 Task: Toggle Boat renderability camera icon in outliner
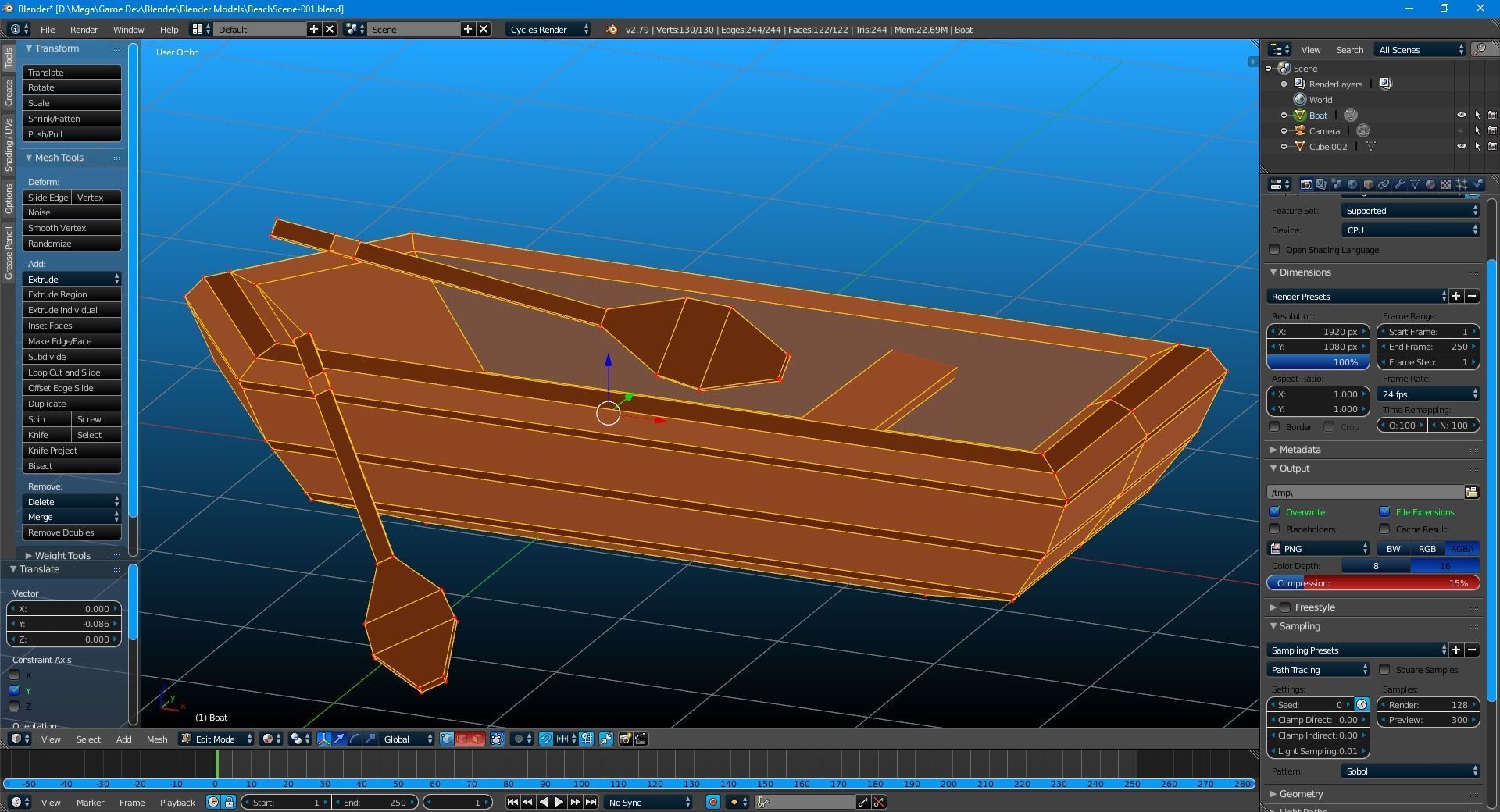point(1492,115)
